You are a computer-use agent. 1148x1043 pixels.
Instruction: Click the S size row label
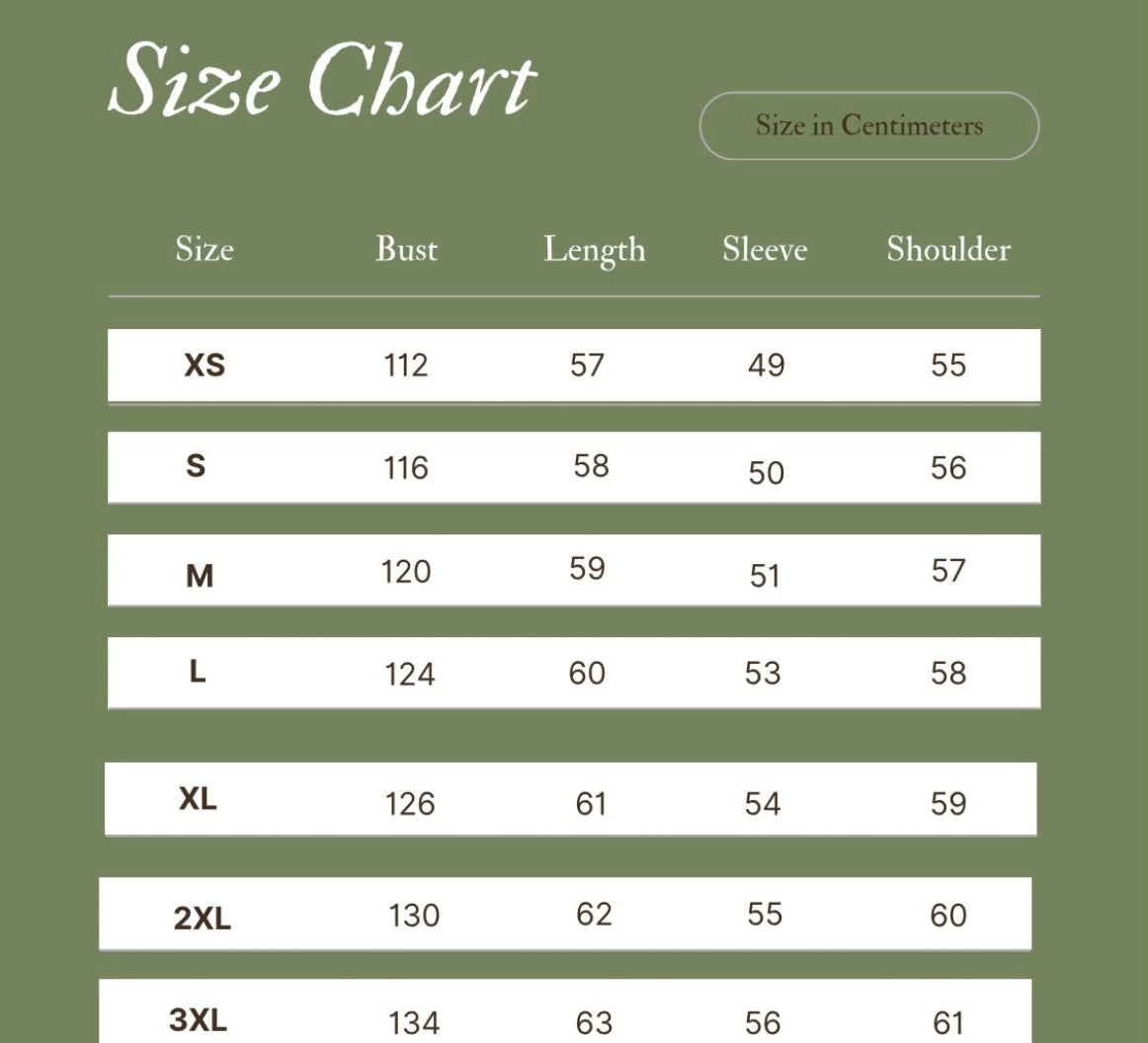[x=196, y=465]
